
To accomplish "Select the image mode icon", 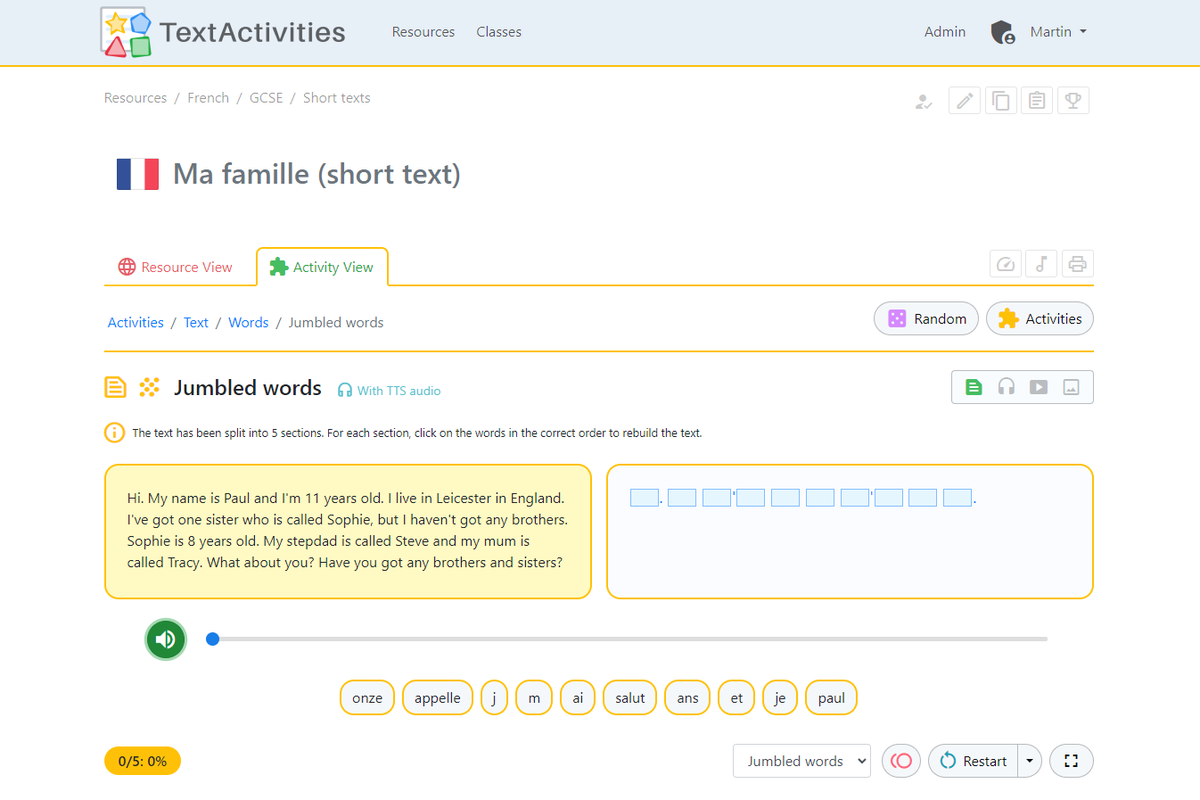I will pos(1071,387).
